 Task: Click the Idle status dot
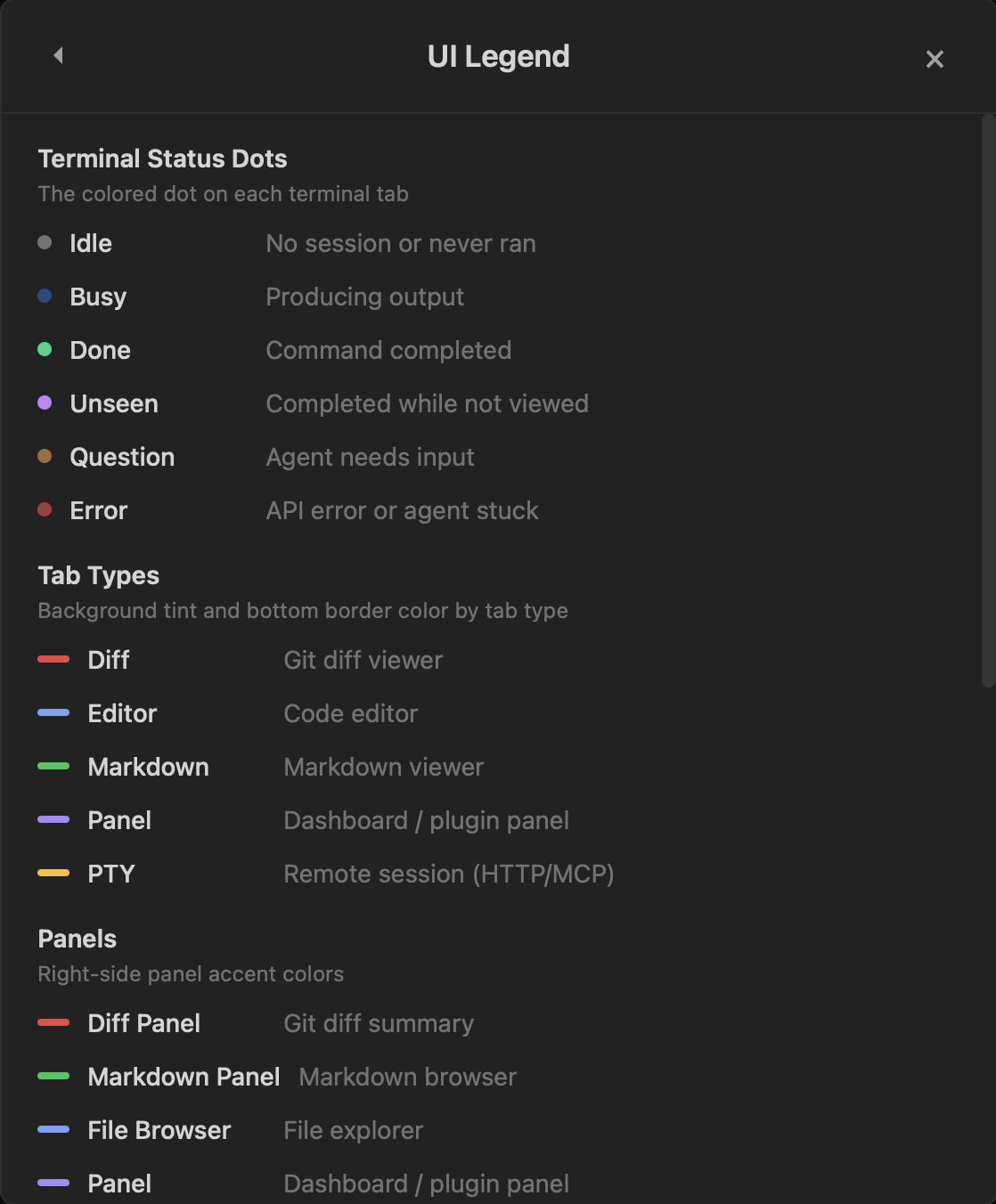tap(45, 241)
